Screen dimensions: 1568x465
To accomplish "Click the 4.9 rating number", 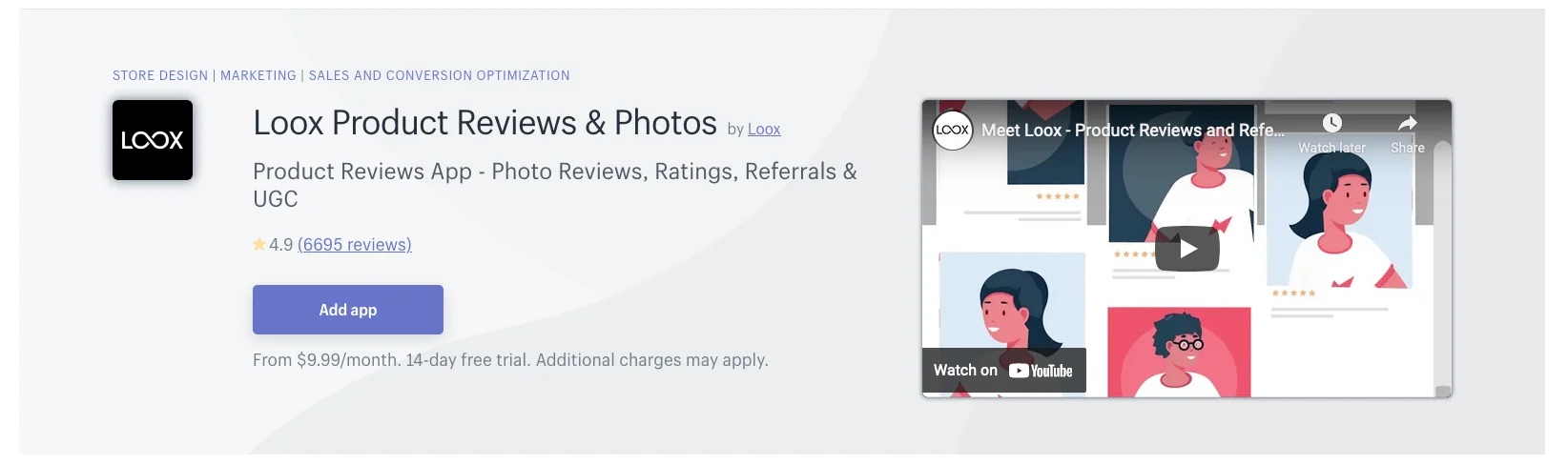I will (x=281, y=245).
